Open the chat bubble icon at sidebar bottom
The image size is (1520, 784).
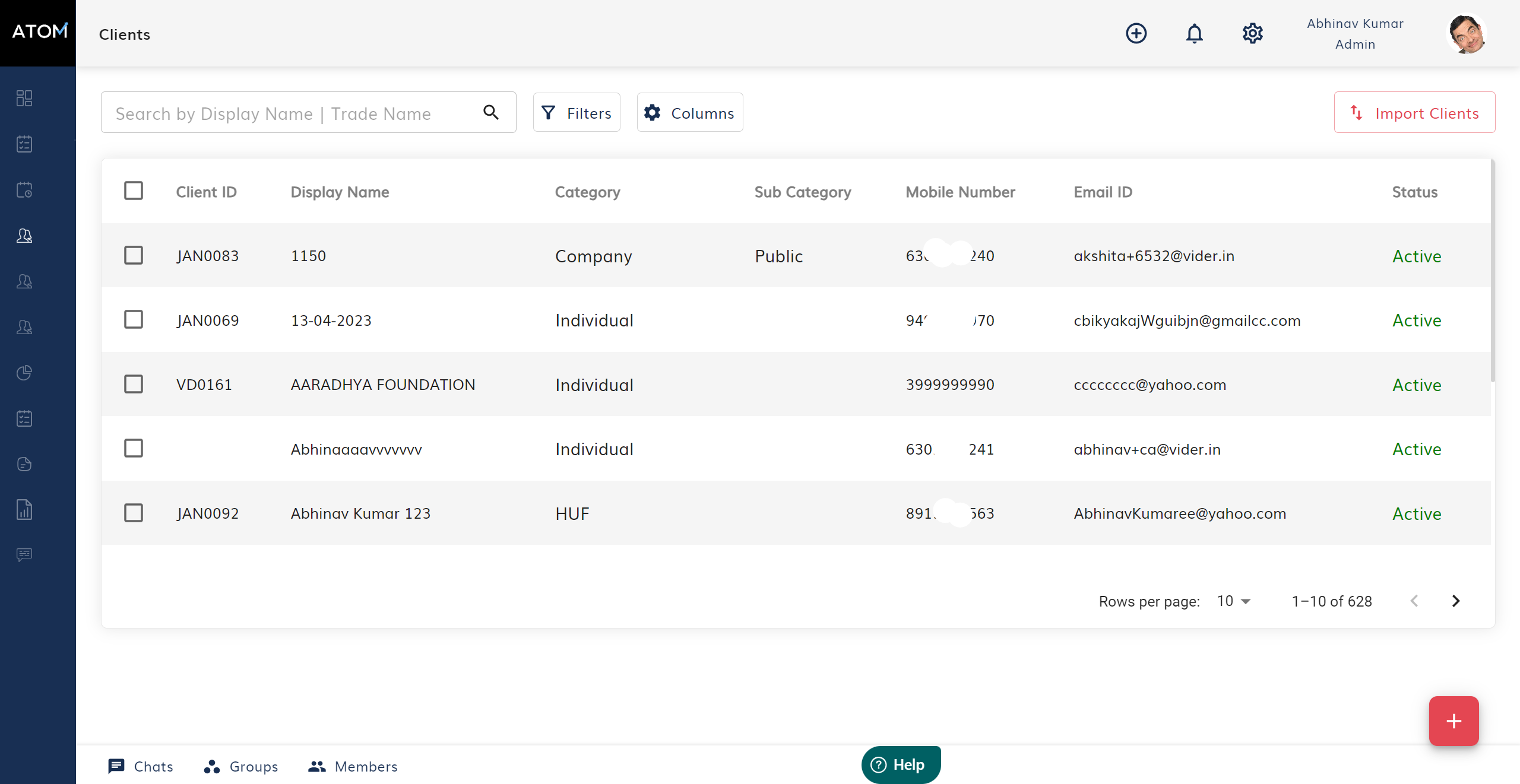click(x=24, y=554)
